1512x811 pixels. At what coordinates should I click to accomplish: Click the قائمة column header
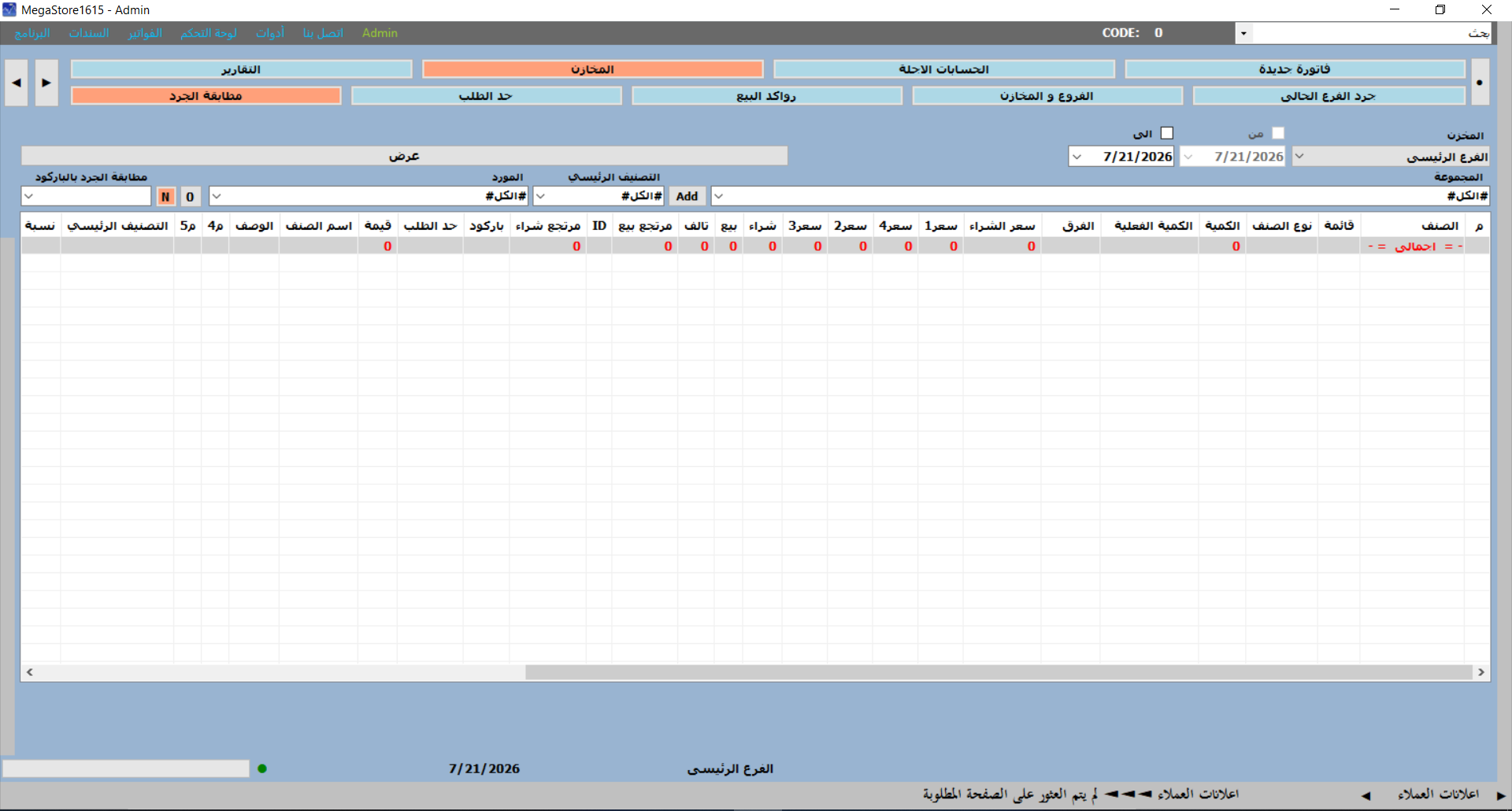(1339, 226)
